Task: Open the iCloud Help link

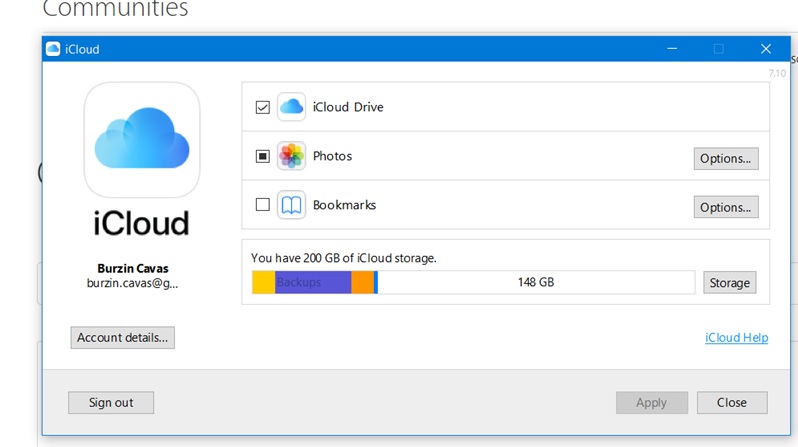Action: [736, 338]
